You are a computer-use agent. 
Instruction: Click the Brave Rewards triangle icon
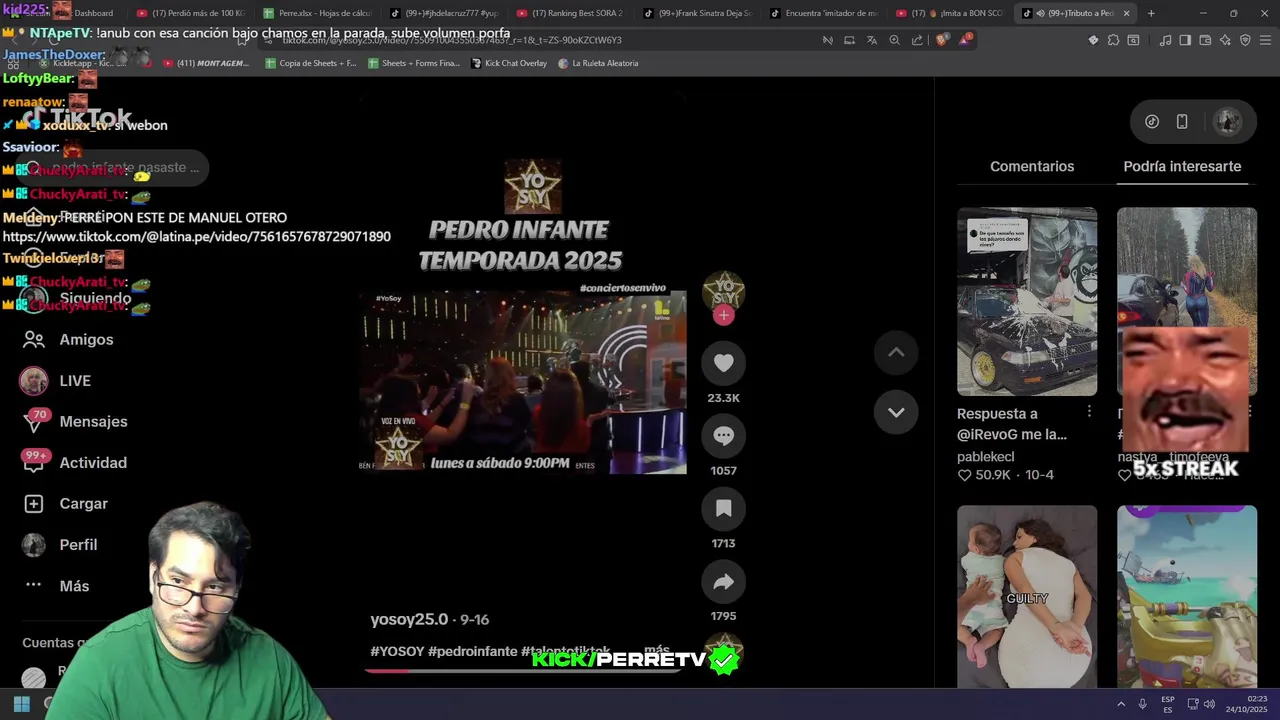(x=964, y=40)
